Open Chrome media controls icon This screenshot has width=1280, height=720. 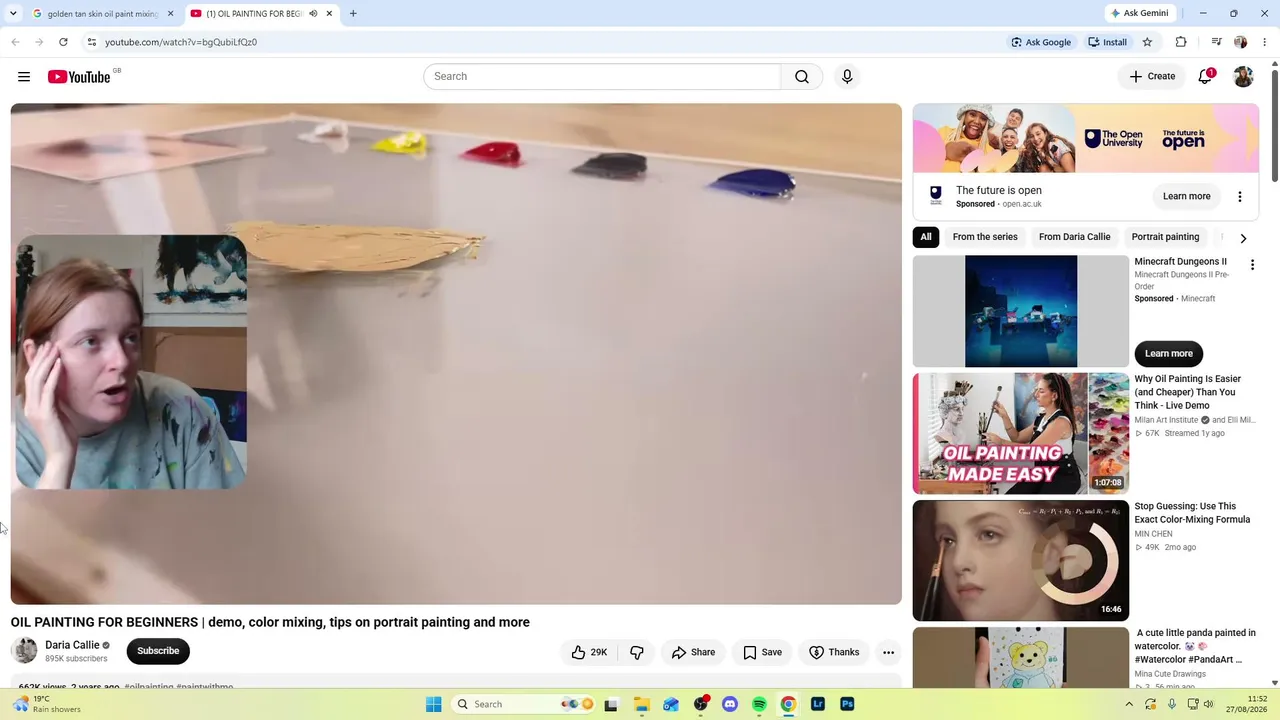[x=1216, y=42]
